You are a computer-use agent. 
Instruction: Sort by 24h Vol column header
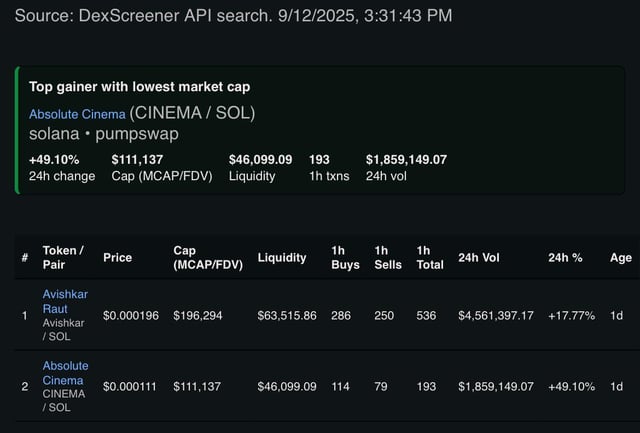[x=481, y=257]
